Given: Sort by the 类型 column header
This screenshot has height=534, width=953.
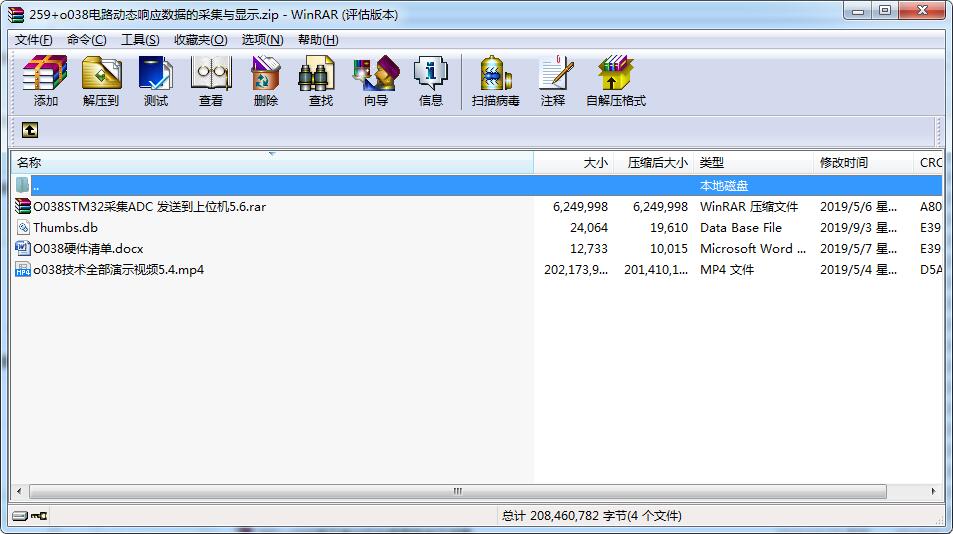Looking at the screenshot, I should coord(753,162).
